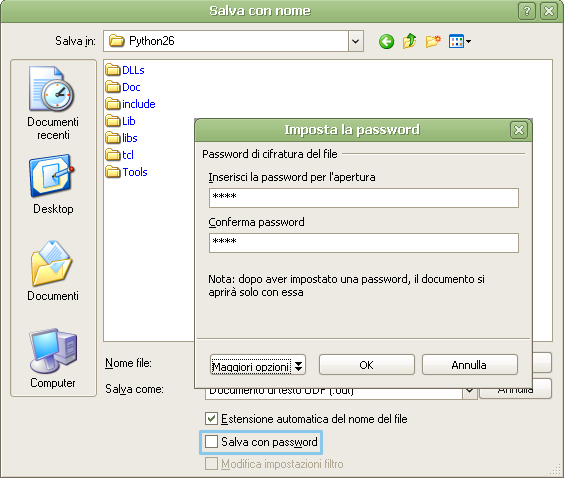The image size is (564, 478).
Task: Click the Conferma password field
Action: pos(364,243)
